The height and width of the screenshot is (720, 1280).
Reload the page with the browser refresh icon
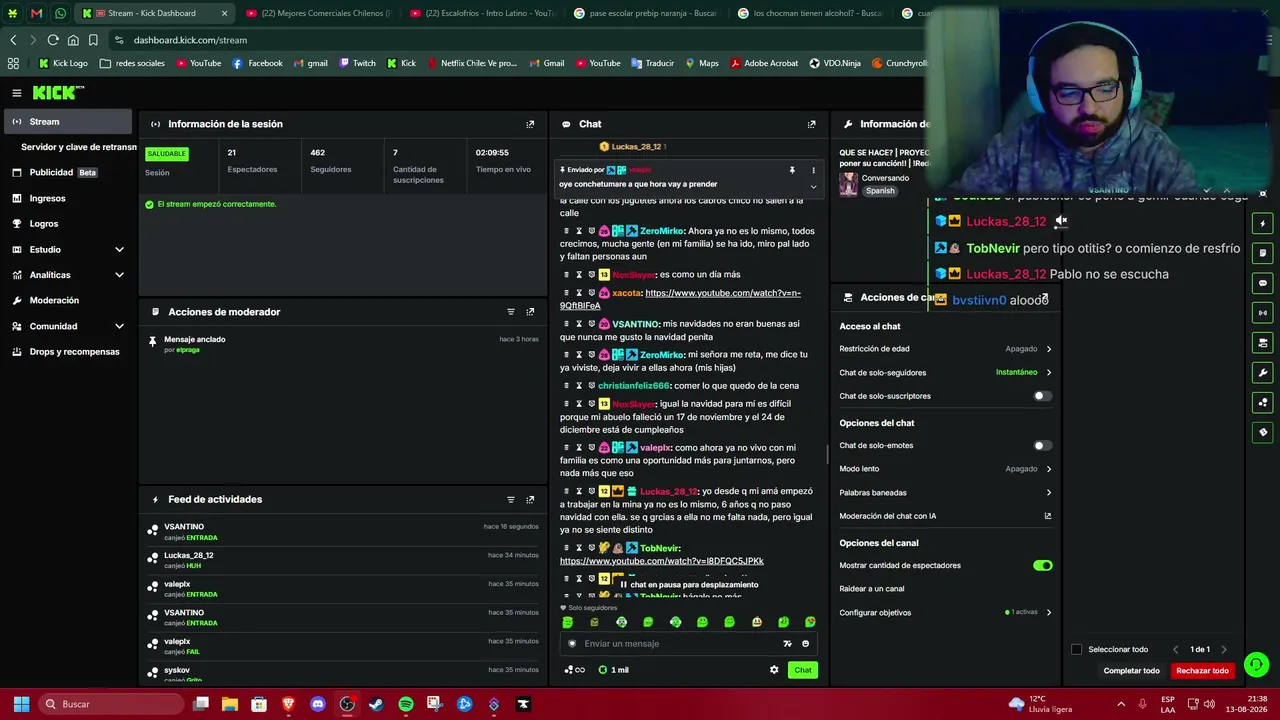click(53, 40)
